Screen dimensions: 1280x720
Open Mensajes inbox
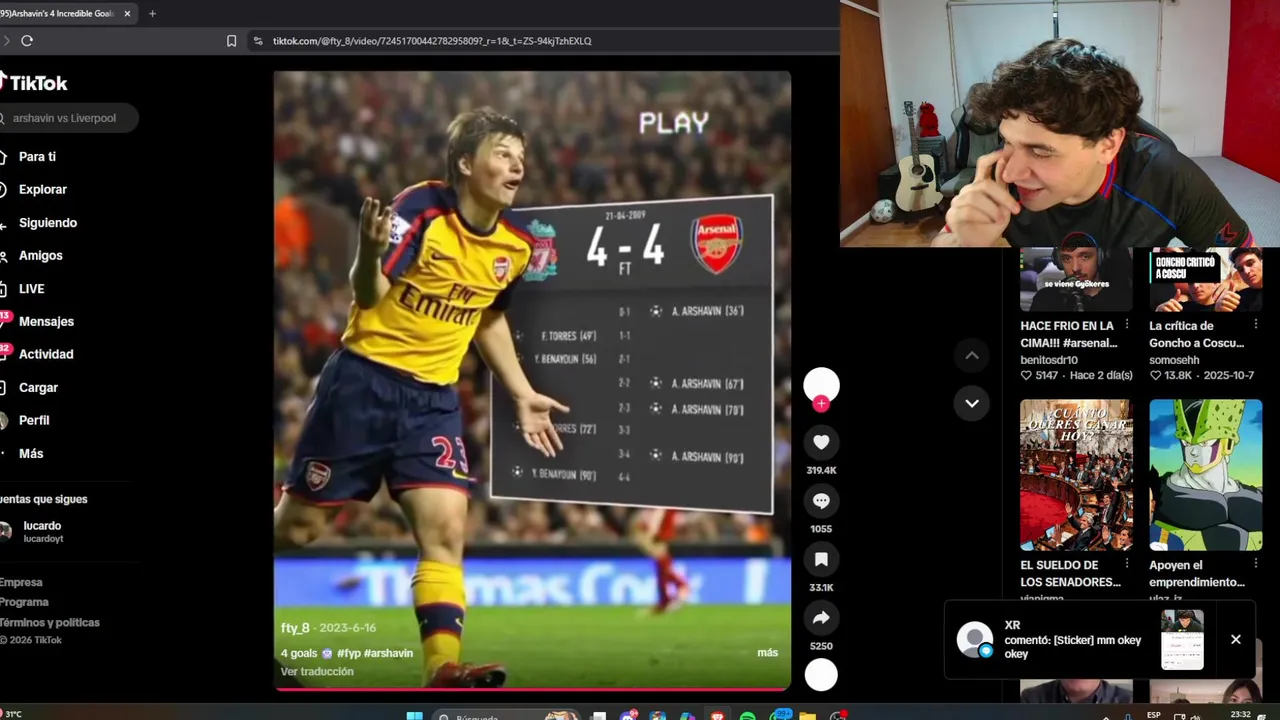[x=46, y=321]
